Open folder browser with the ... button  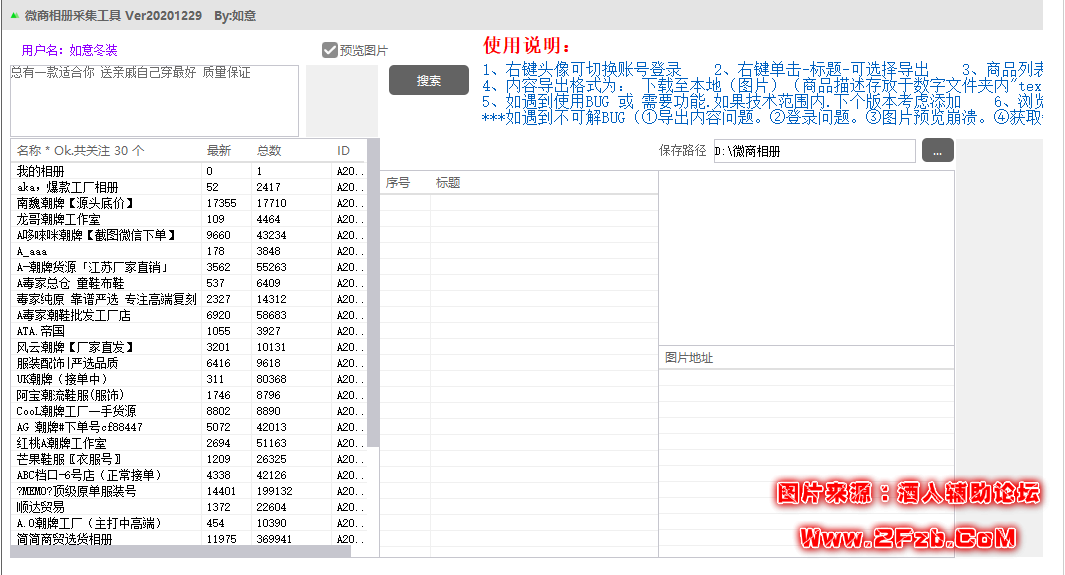(937, 151)
